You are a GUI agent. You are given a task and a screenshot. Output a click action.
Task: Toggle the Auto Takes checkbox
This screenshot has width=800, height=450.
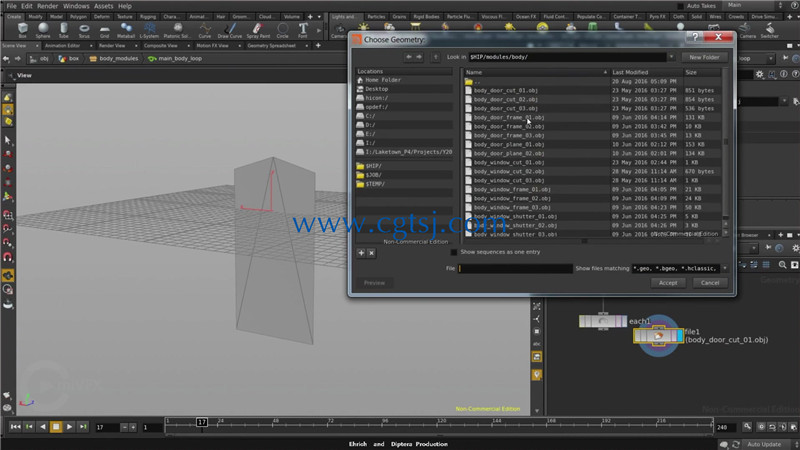(x=680, y=6)
